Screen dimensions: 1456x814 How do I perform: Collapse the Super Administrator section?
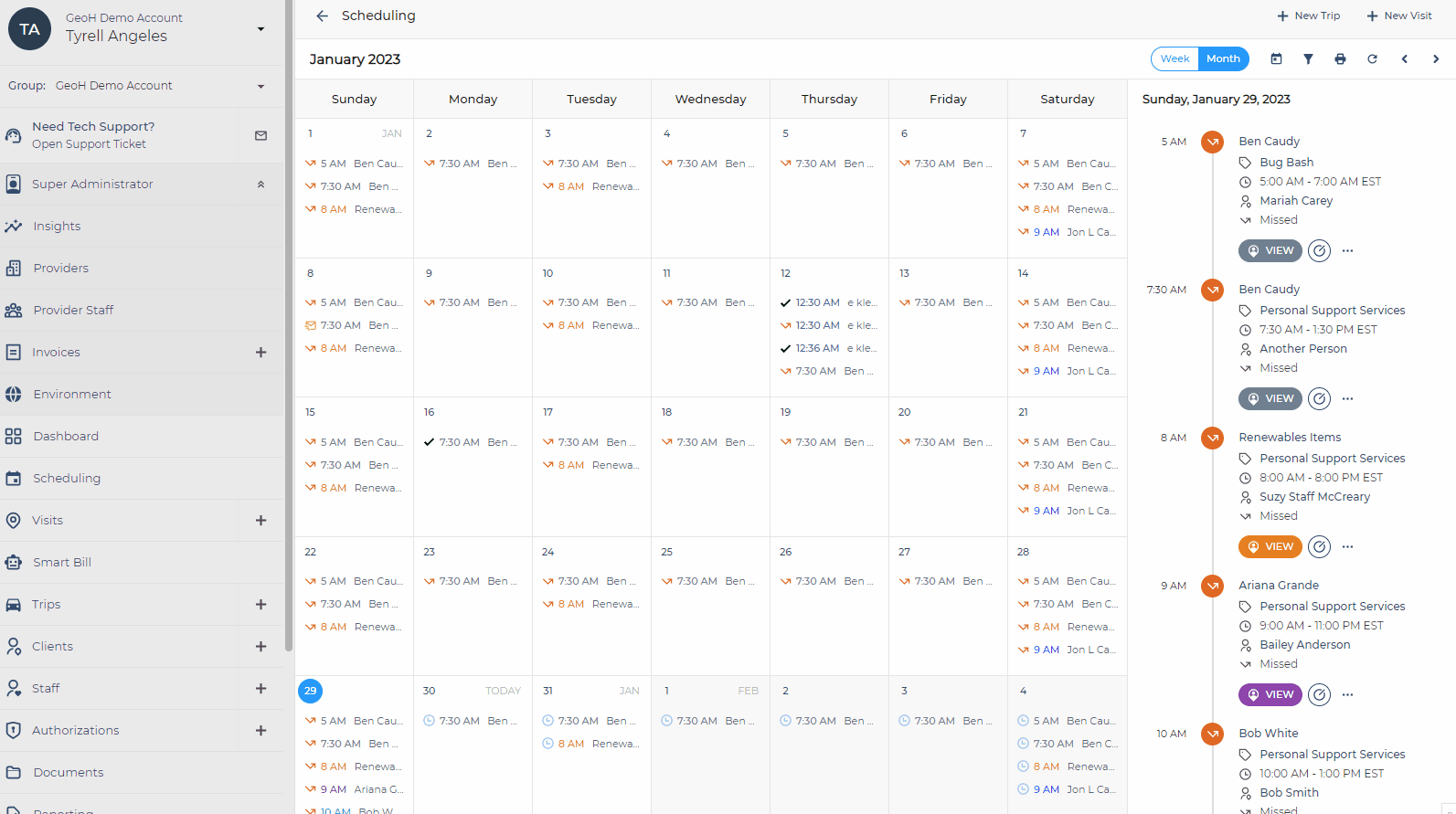point(260,185)
